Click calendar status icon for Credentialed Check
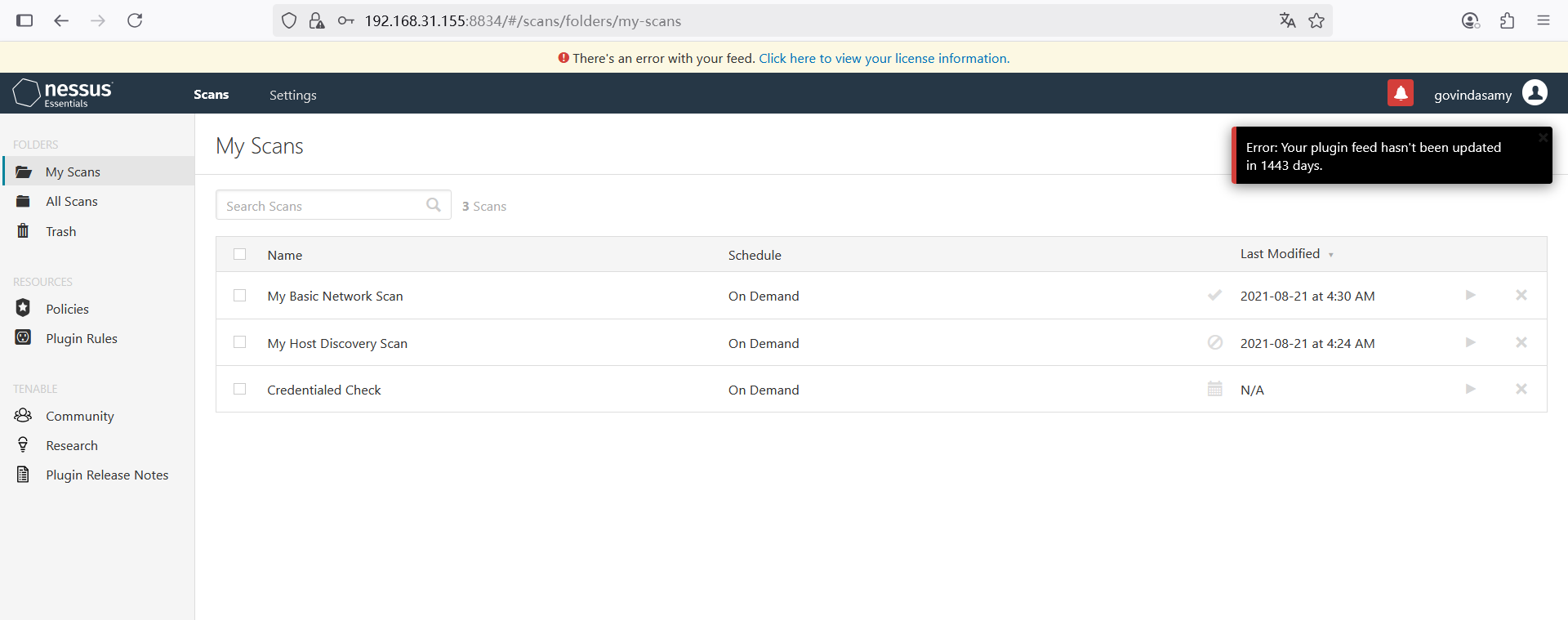Screen dimensions: 1568x620 (1215, 389)
